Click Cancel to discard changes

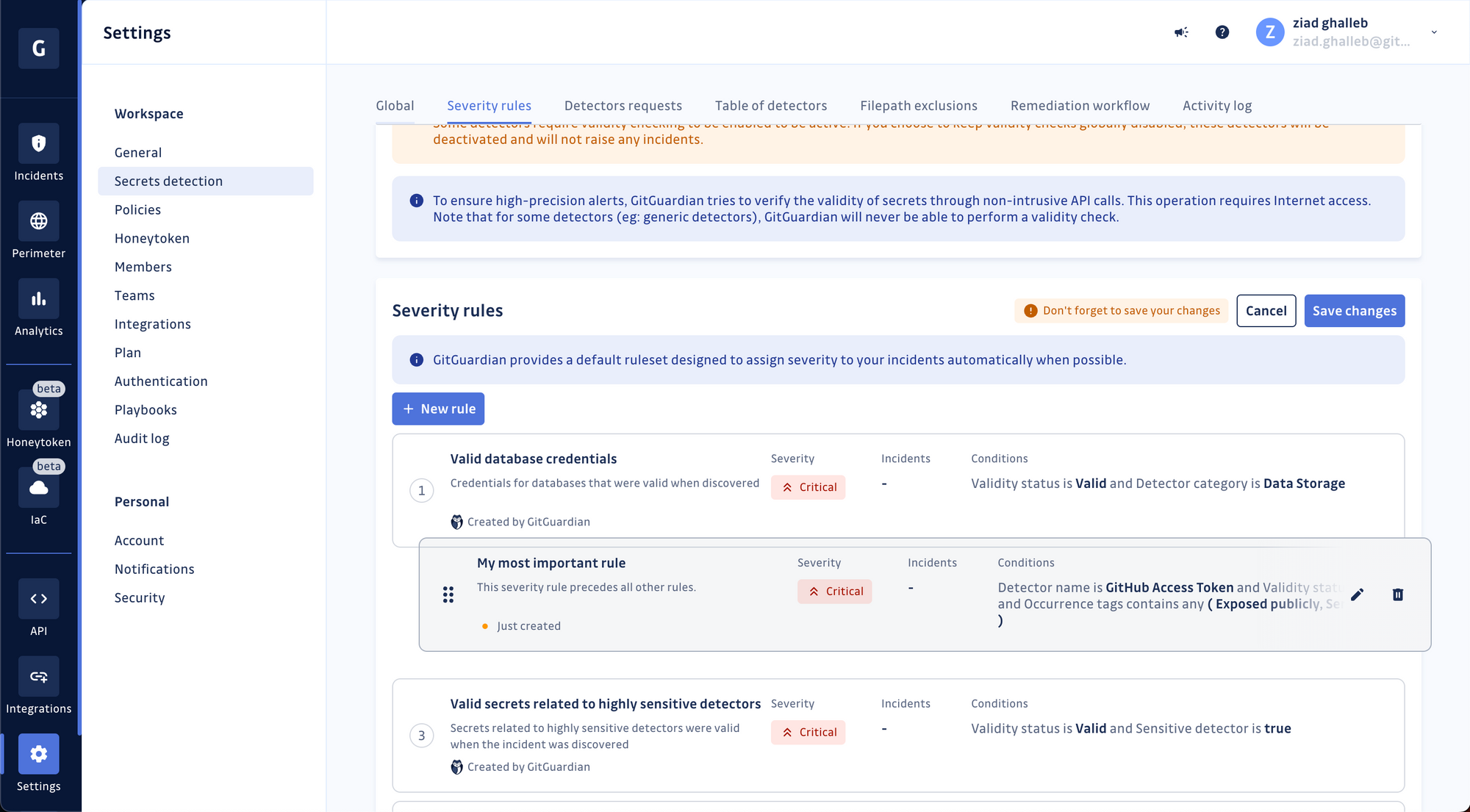coord(1266,311)
